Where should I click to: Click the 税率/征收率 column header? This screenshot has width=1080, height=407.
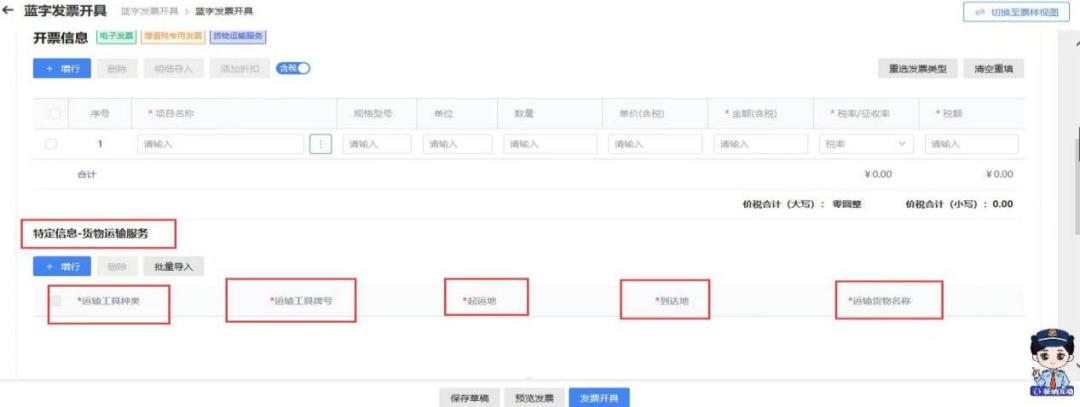860,114
